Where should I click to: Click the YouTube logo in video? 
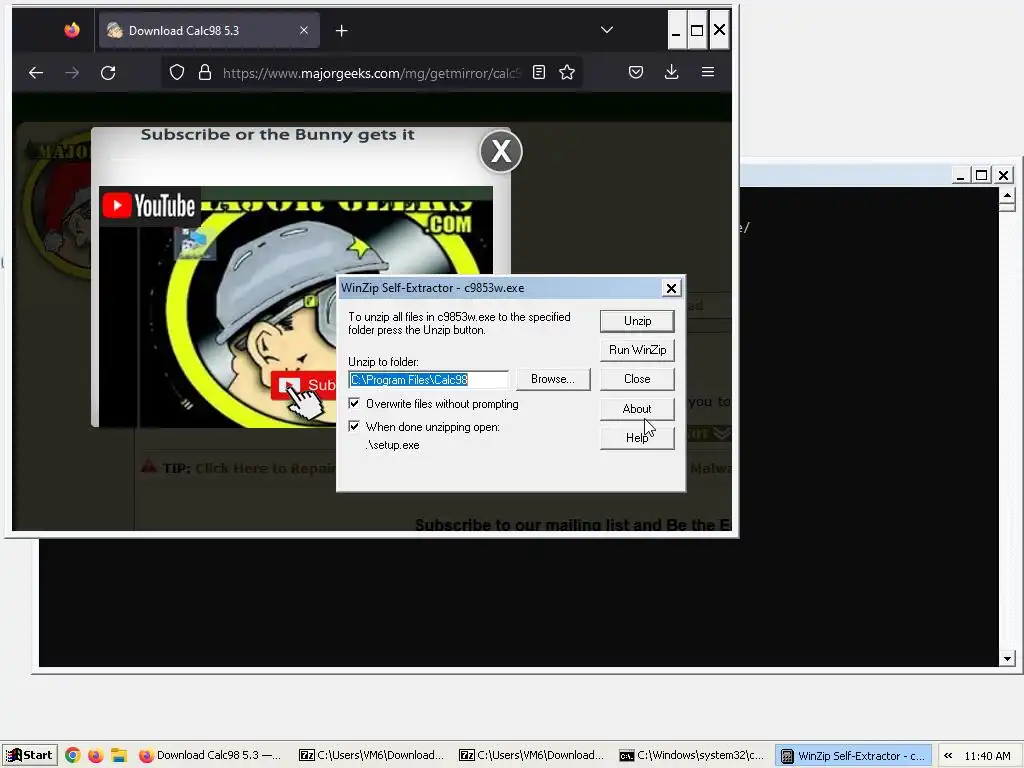tap(149, 205)
